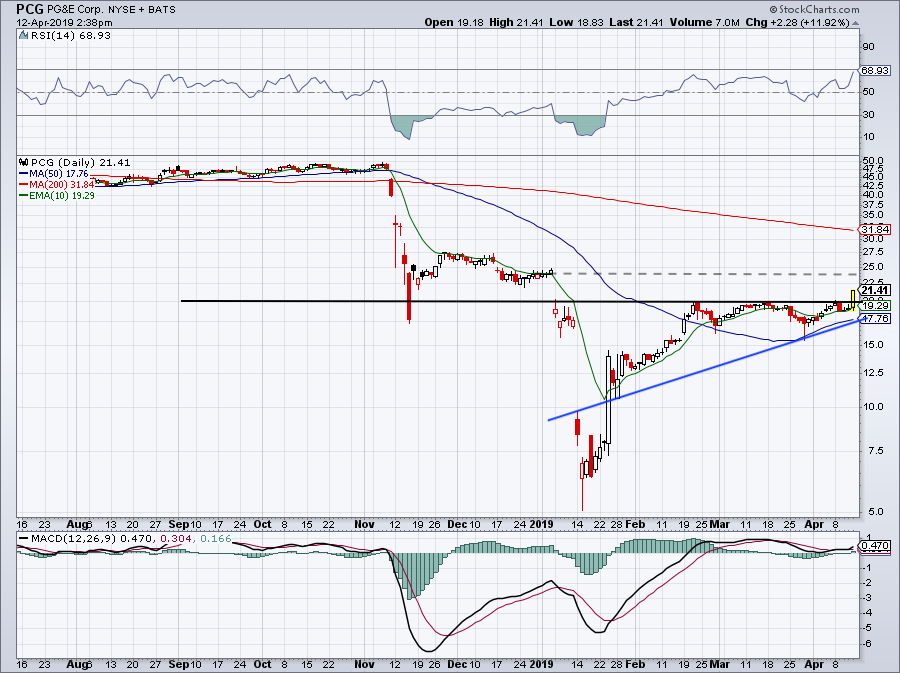Click the 'MA(200) 31.84' legend text
900x673 pixels.
click(x=61, y=185)
